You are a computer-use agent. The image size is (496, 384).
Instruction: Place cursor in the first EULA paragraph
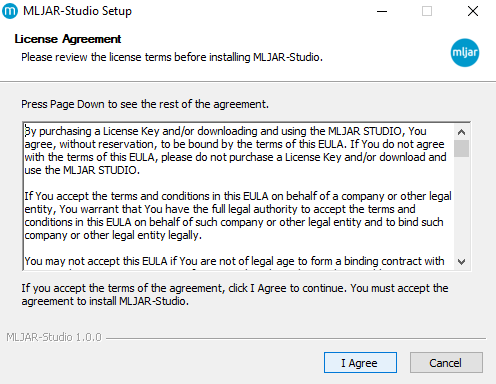point(235,151)
